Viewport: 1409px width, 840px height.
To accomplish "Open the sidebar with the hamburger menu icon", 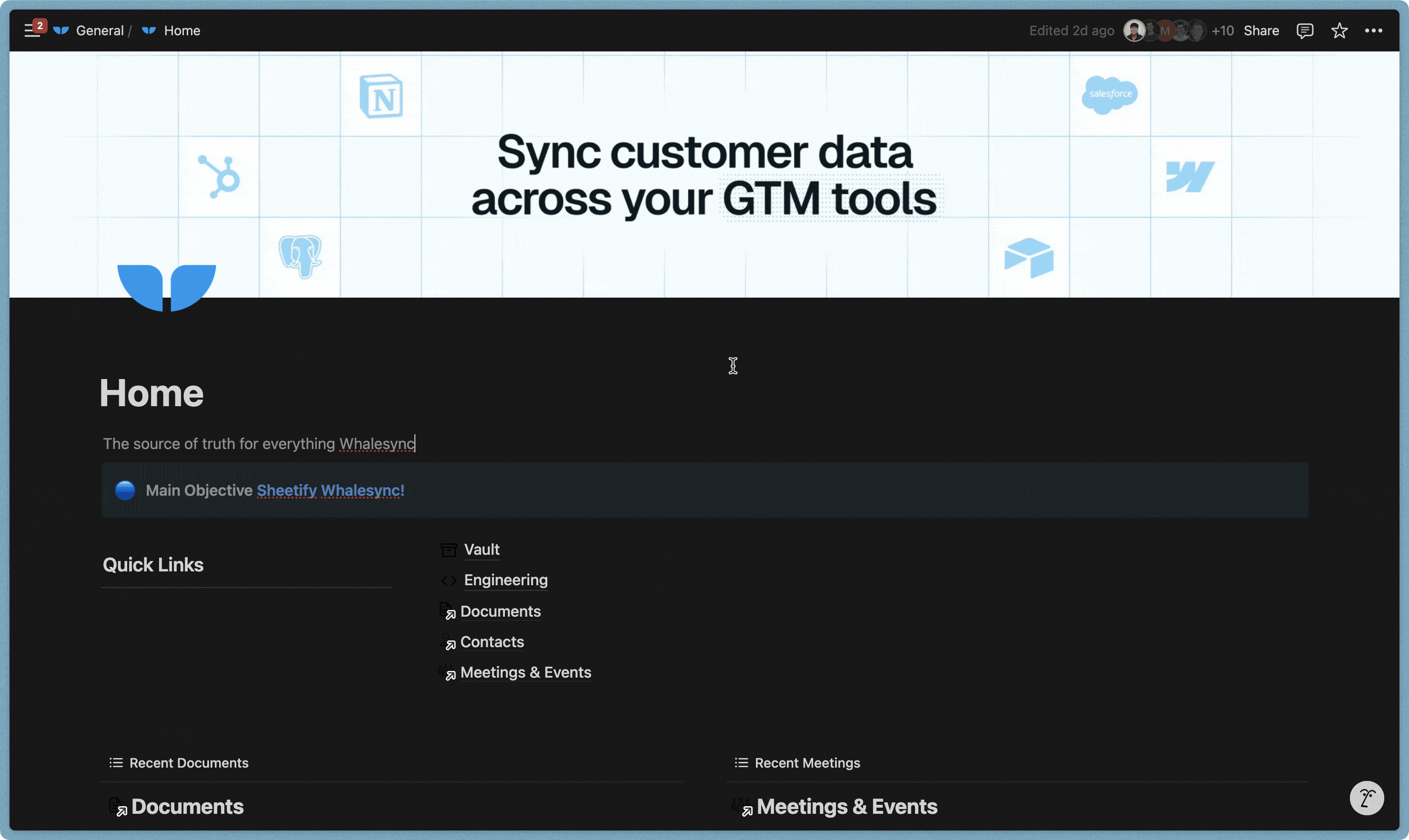I will [32, 30].
